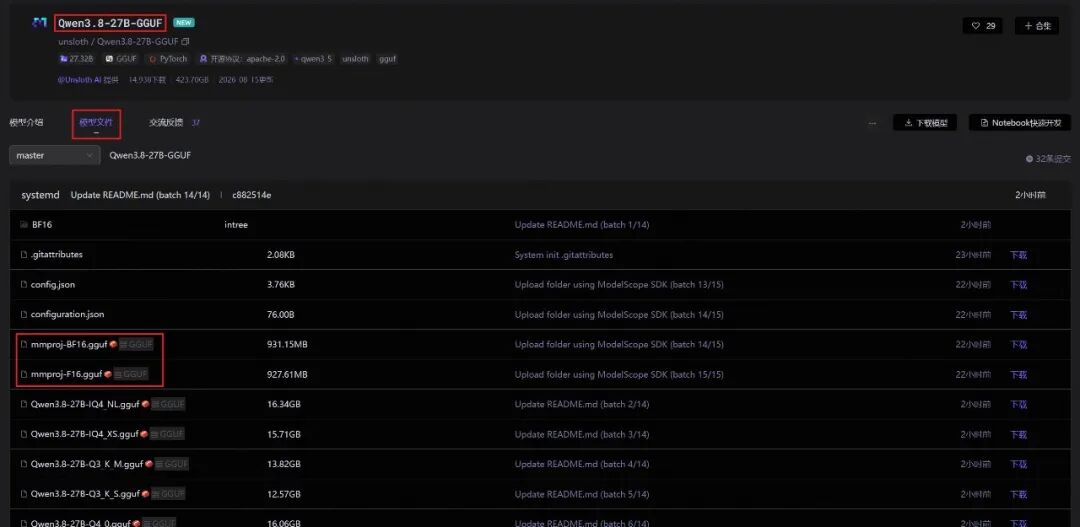Click commit message System init .gitattributes
Viewport: 1080px width, 527px height.
[563, 254]
